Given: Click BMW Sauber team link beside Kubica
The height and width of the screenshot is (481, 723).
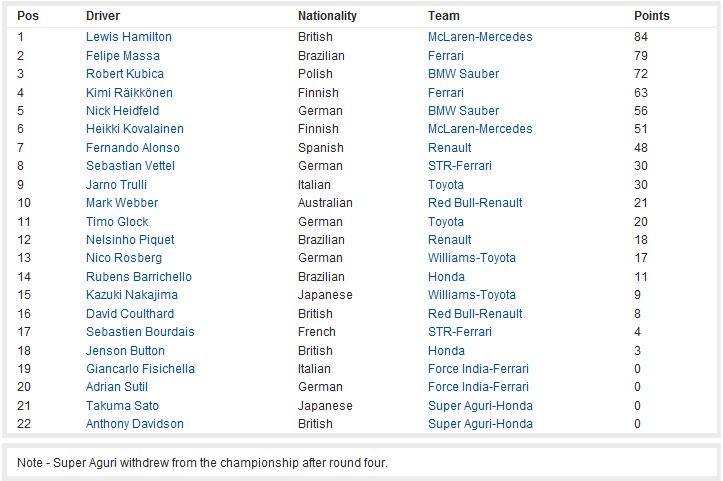Looking at the screenshot, I should (x=463, y=74).
